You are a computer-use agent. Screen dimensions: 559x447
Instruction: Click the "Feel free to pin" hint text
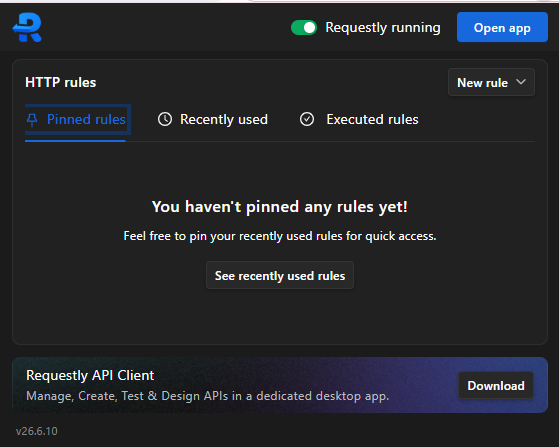coord(280,236)
